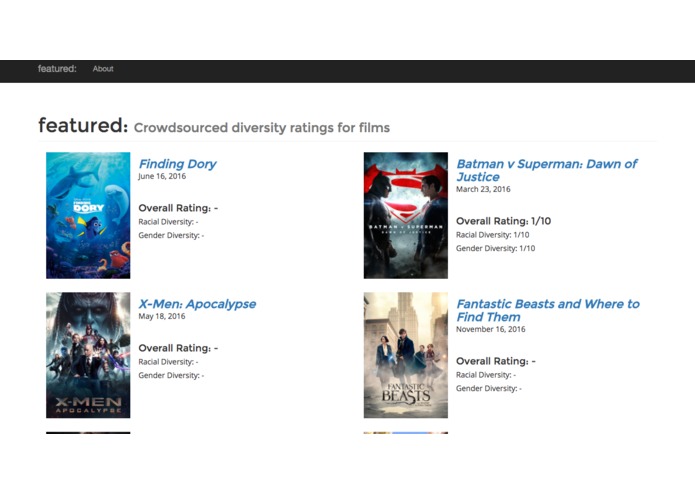Click the Crowdsourced diversity ratings for films subtitle
Image resolution: width=695 pixels, height=494 pixels.
pos(262,128)
